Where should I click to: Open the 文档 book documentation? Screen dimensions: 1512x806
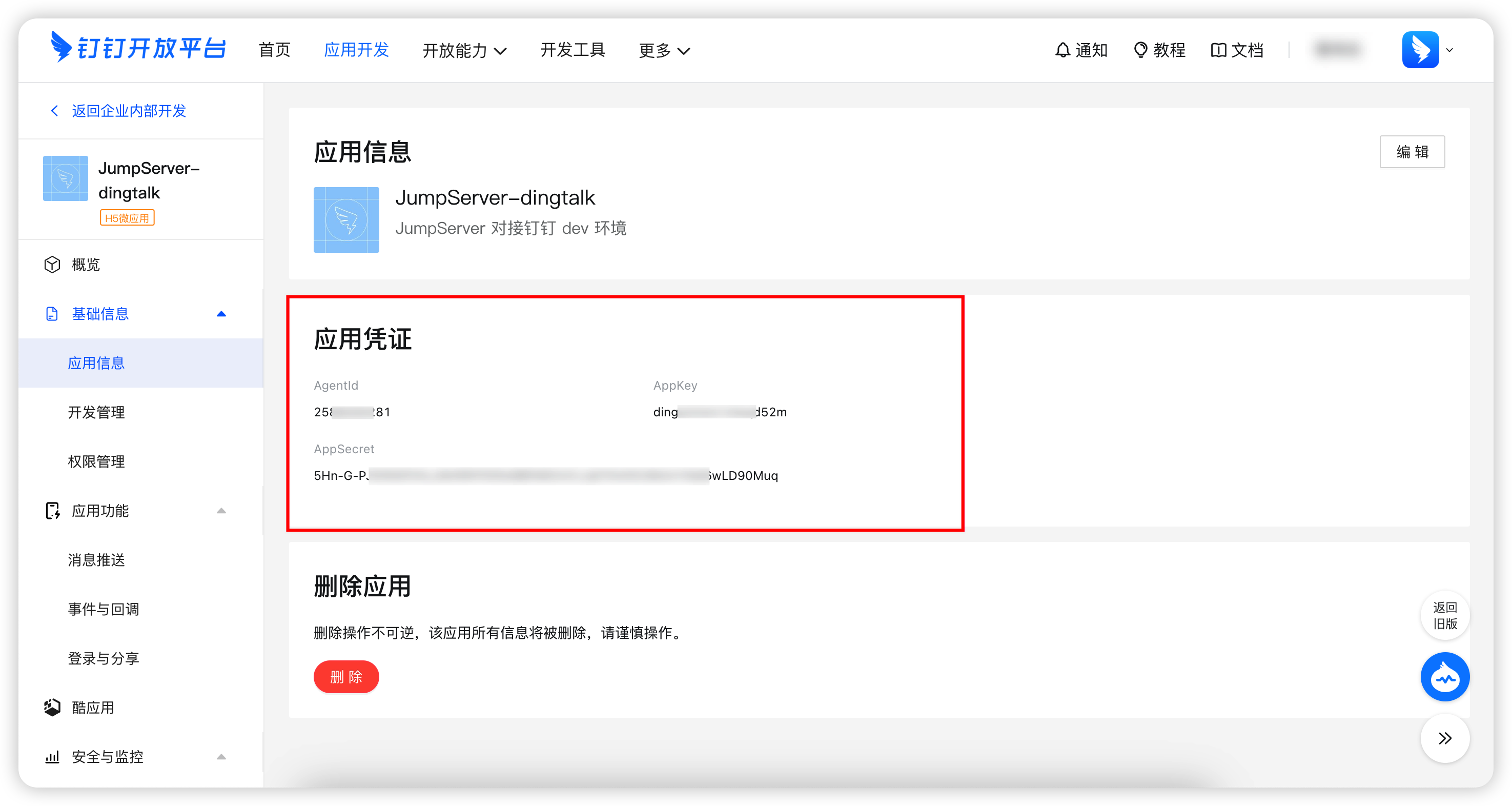coord(1237,50)
